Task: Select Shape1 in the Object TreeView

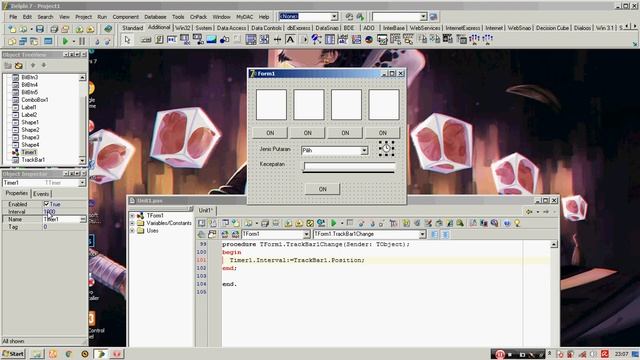Action: (30, 122)
